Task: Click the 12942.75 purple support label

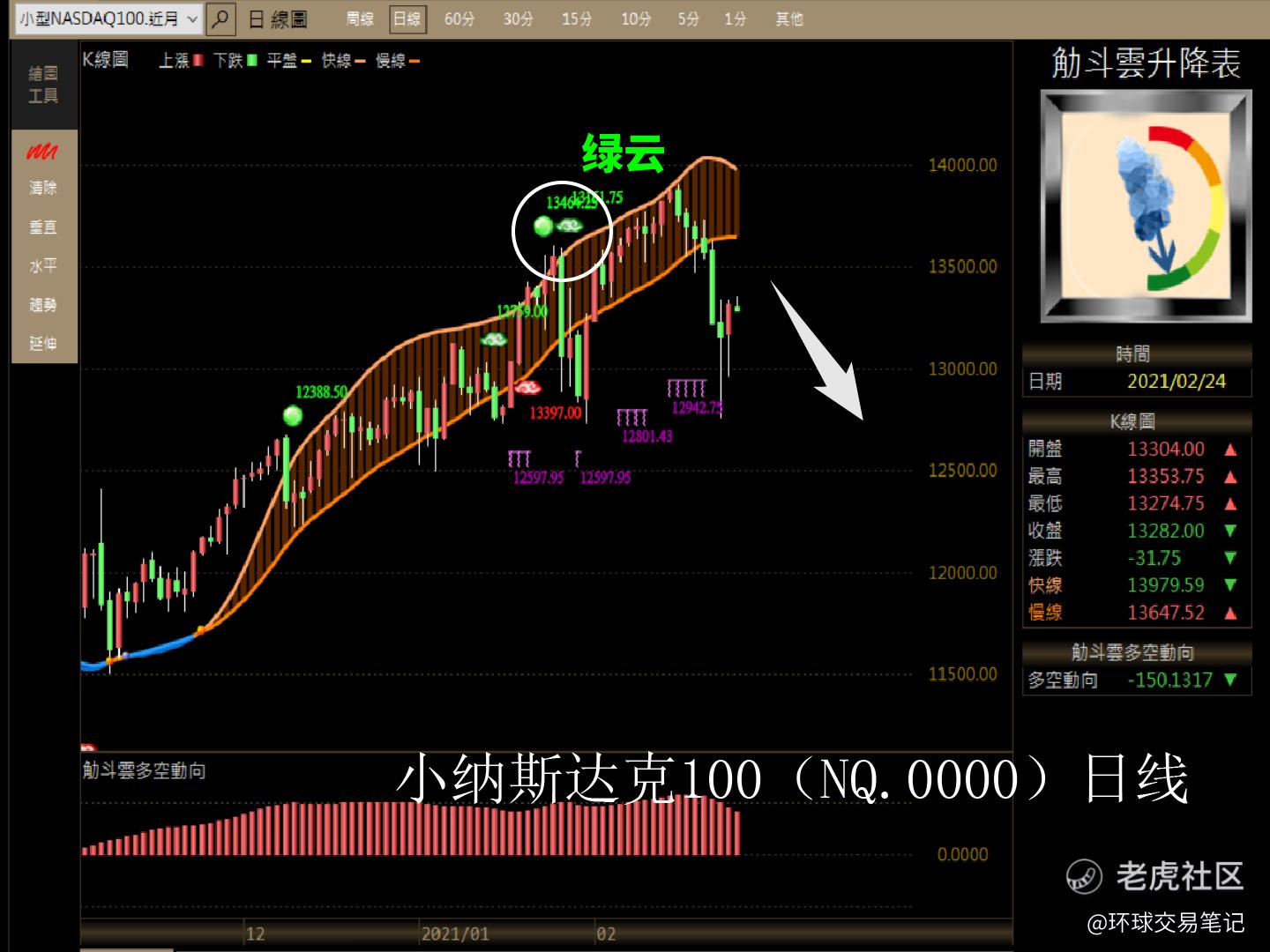Action: pos(698,407)
